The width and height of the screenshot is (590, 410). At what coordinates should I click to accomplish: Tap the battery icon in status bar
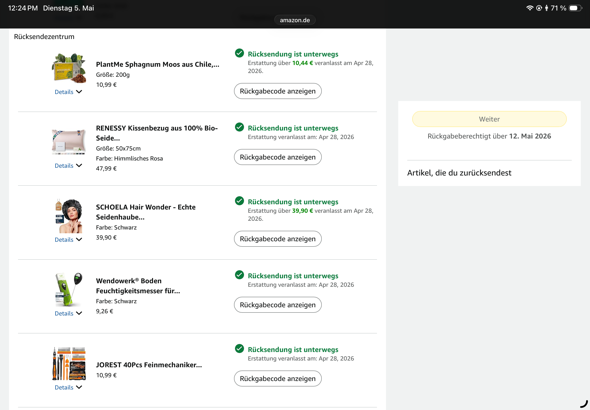click(x=575, y=8)
